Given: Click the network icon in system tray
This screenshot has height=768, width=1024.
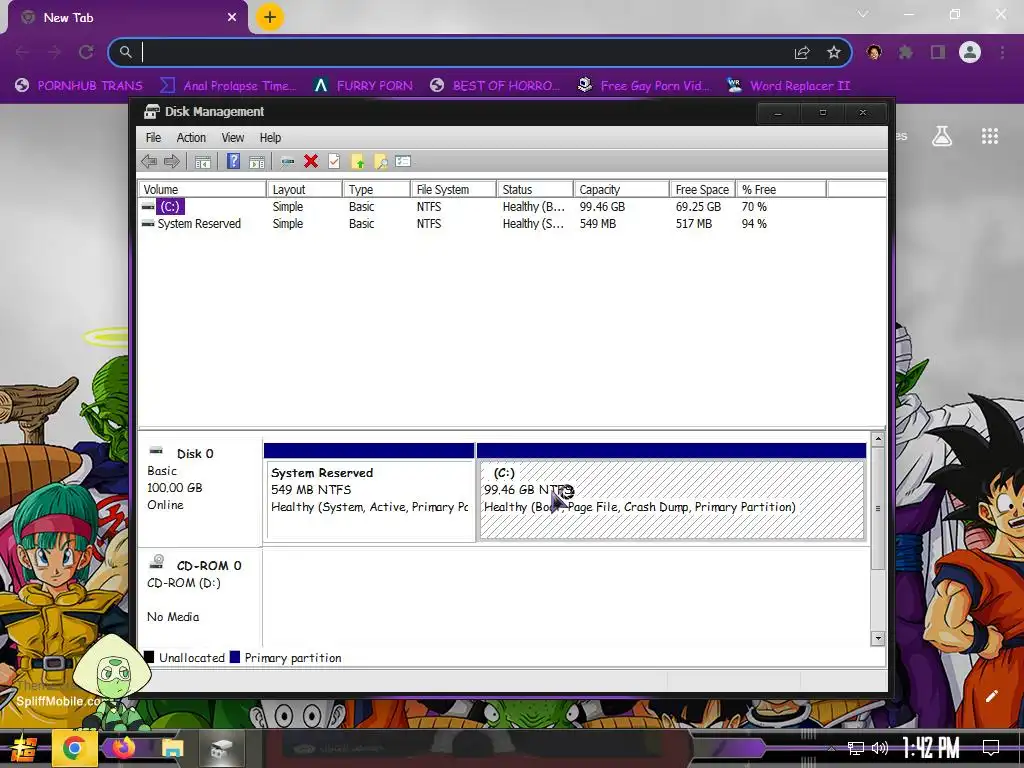Looking at the screenshot, I should click(x=855, y=748).
